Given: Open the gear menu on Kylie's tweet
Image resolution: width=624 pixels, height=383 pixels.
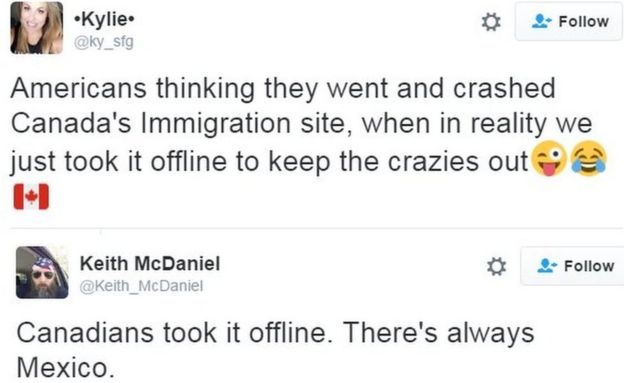Looking at the screenshot, I should [491, 22].
